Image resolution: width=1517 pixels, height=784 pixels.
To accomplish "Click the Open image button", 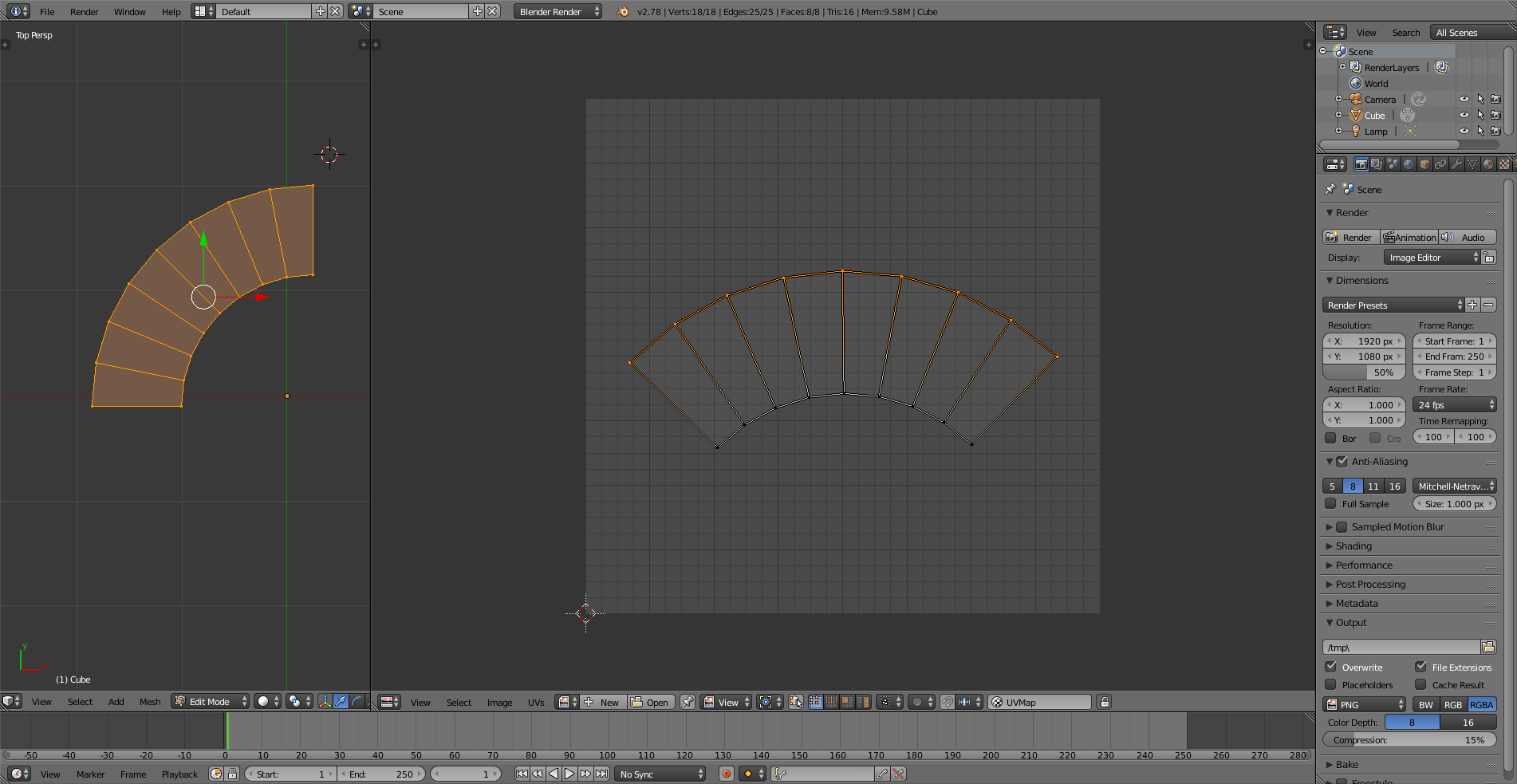I will coord(651,702).
